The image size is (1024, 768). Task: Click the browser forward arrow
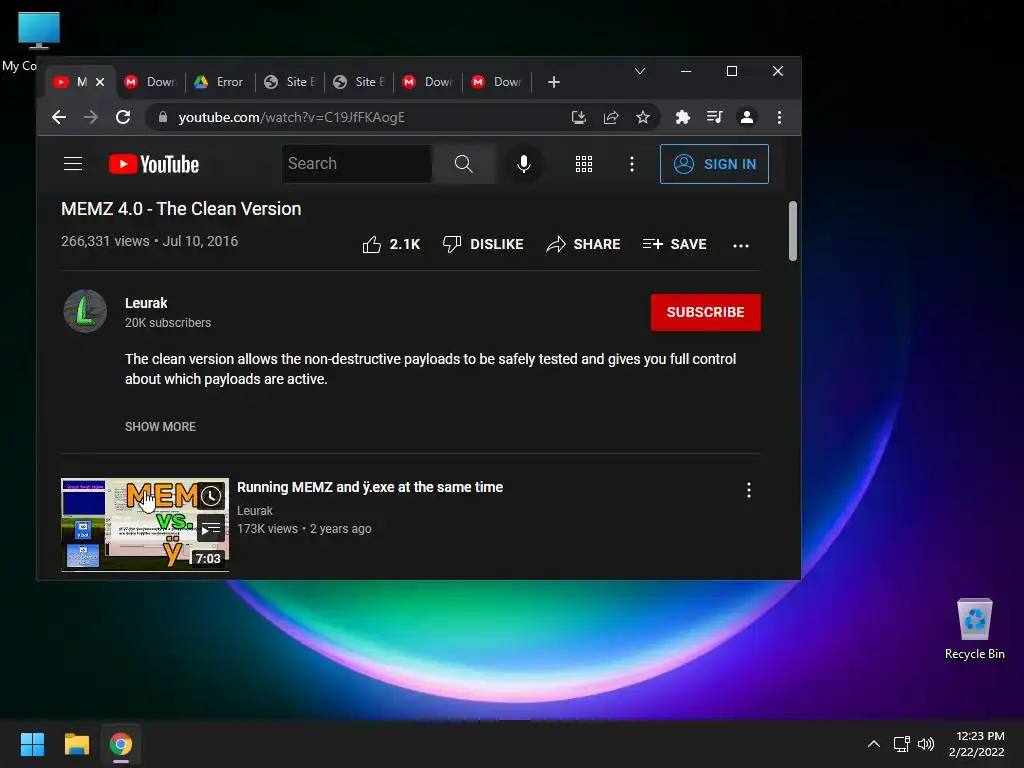click(91, 118)
